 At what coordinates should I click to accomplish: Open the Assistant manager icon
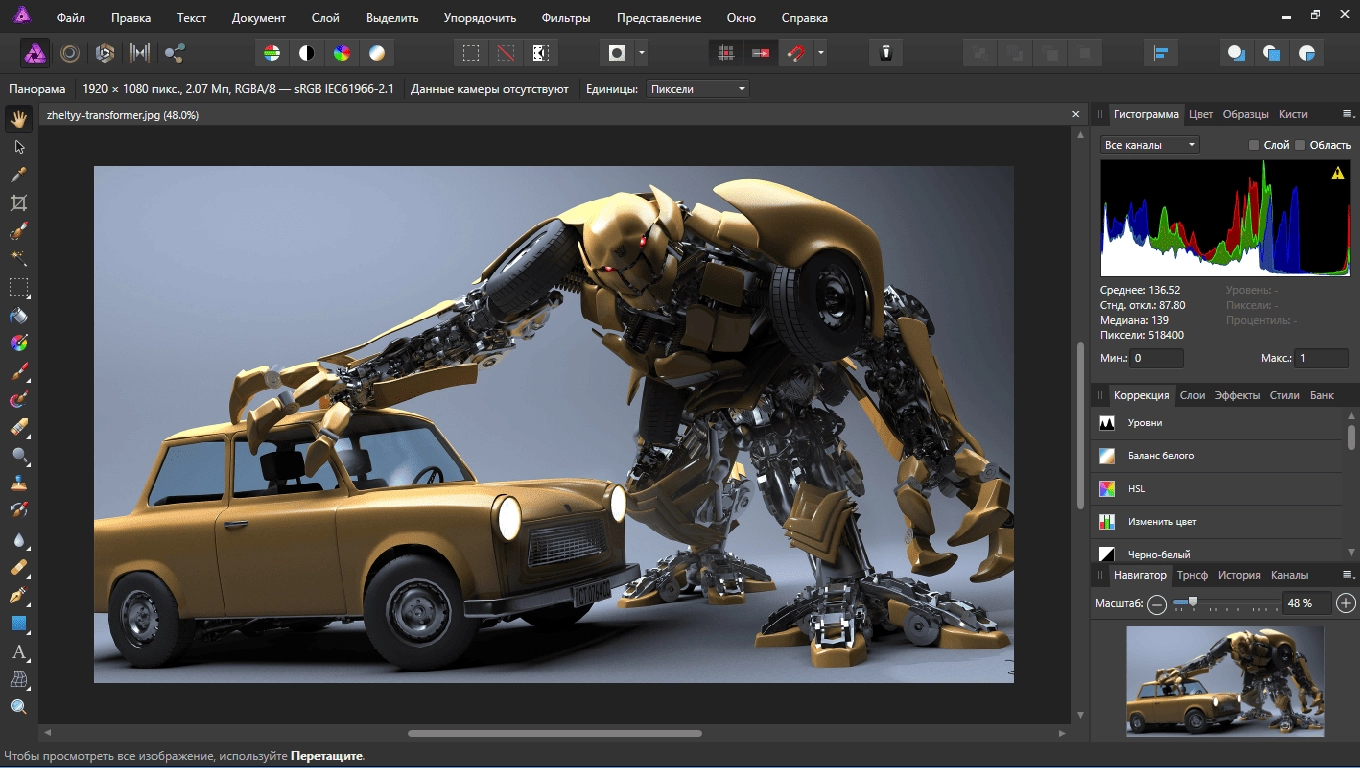tap(885, 53)
